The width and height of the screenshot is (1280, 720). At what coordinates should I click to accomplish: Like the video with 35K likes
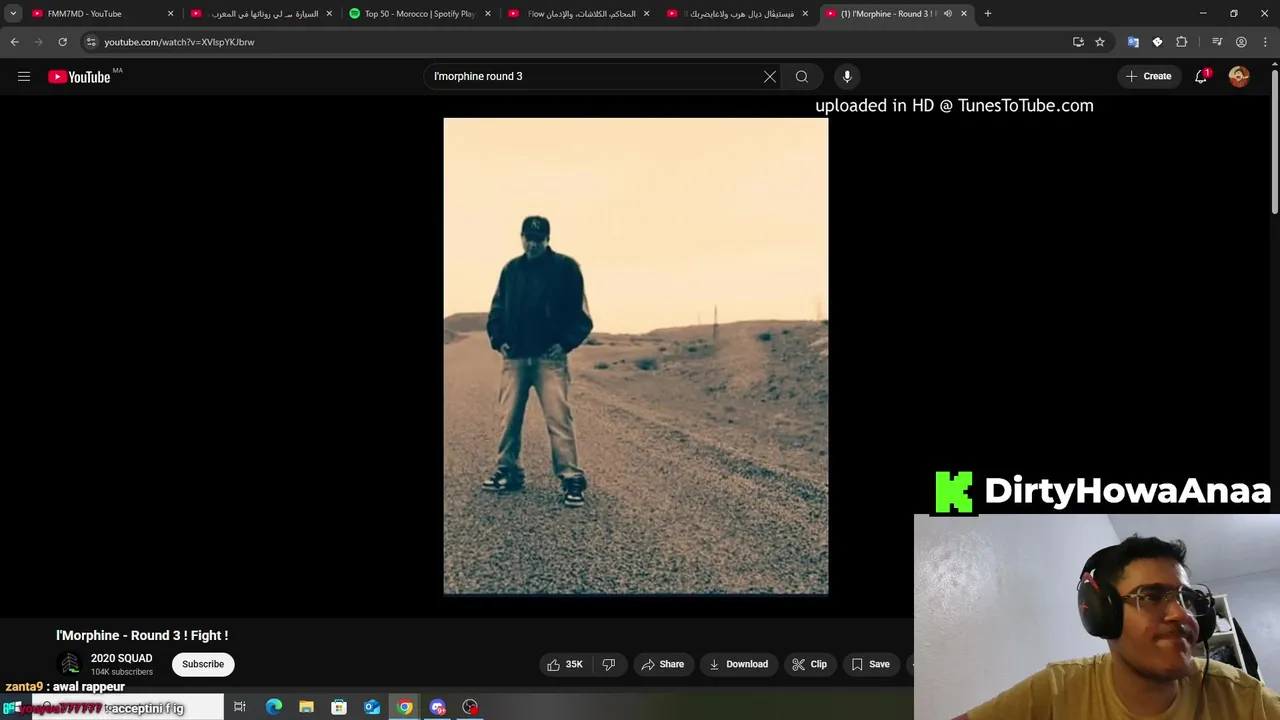[565, 664]
